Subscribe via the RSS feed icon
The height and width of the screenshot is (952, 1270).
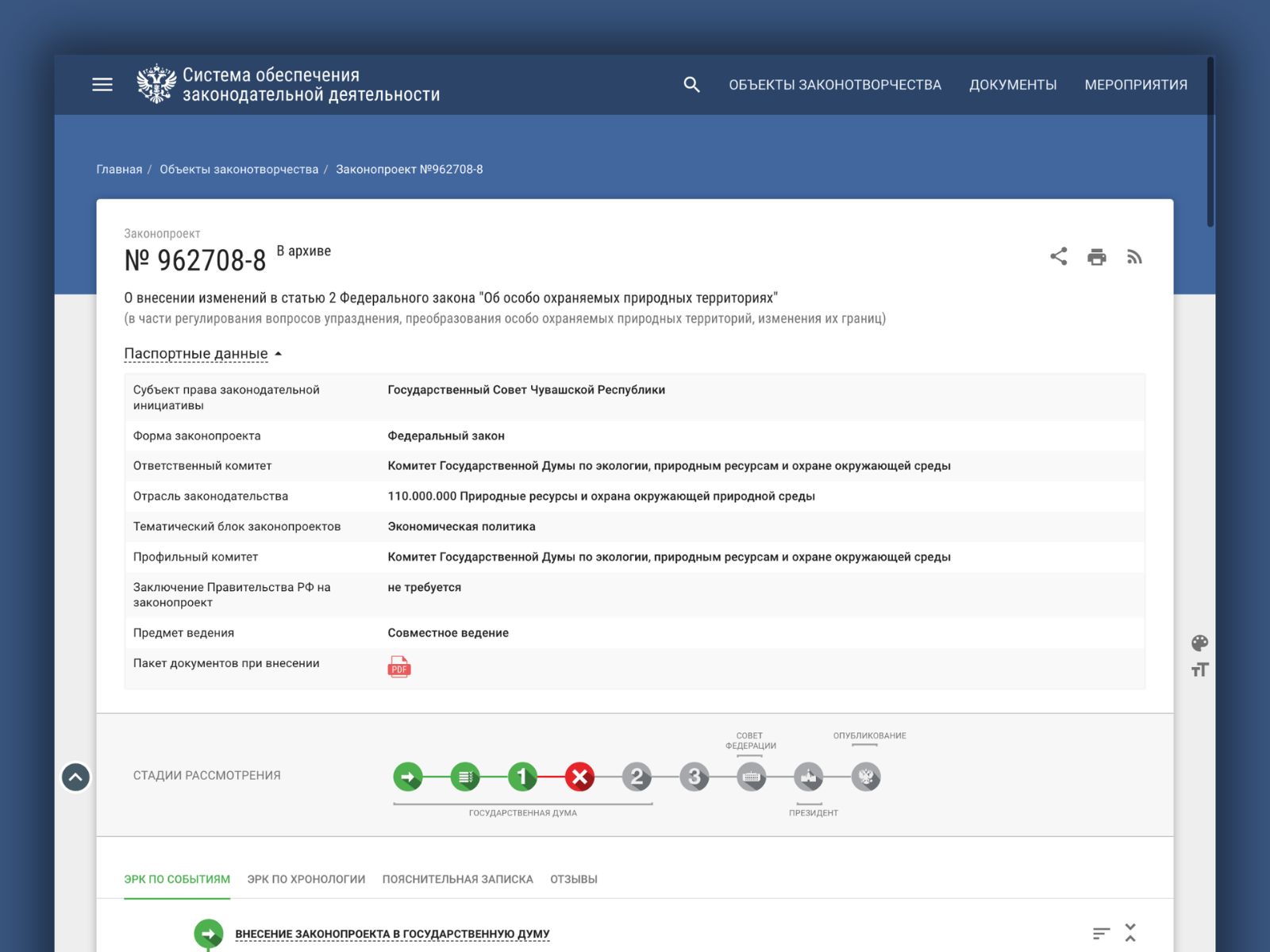[x=1134, y=256]
